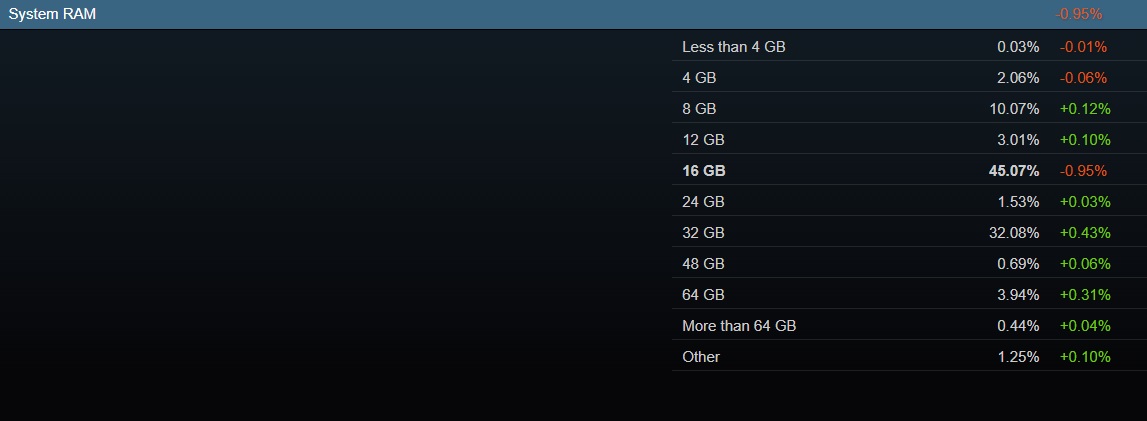Click the -0.95% change in header
Viewport: 1147px width, 421px height.
tap(1079, 14)
